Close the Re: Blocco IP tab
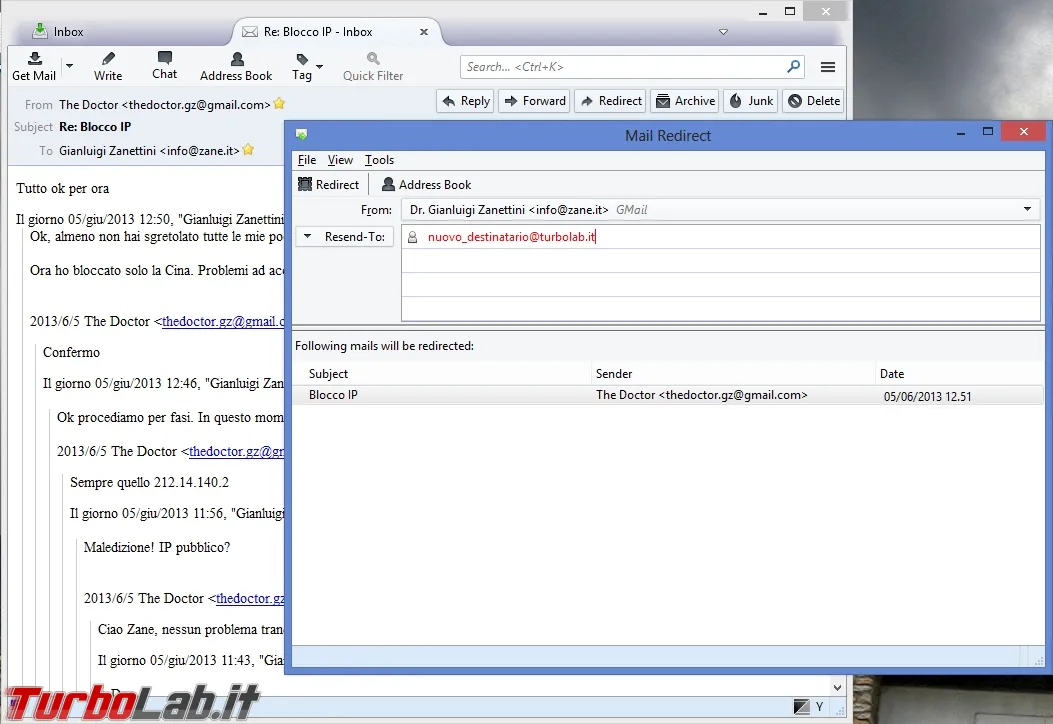1053x724 pixels. coord(424,32)
